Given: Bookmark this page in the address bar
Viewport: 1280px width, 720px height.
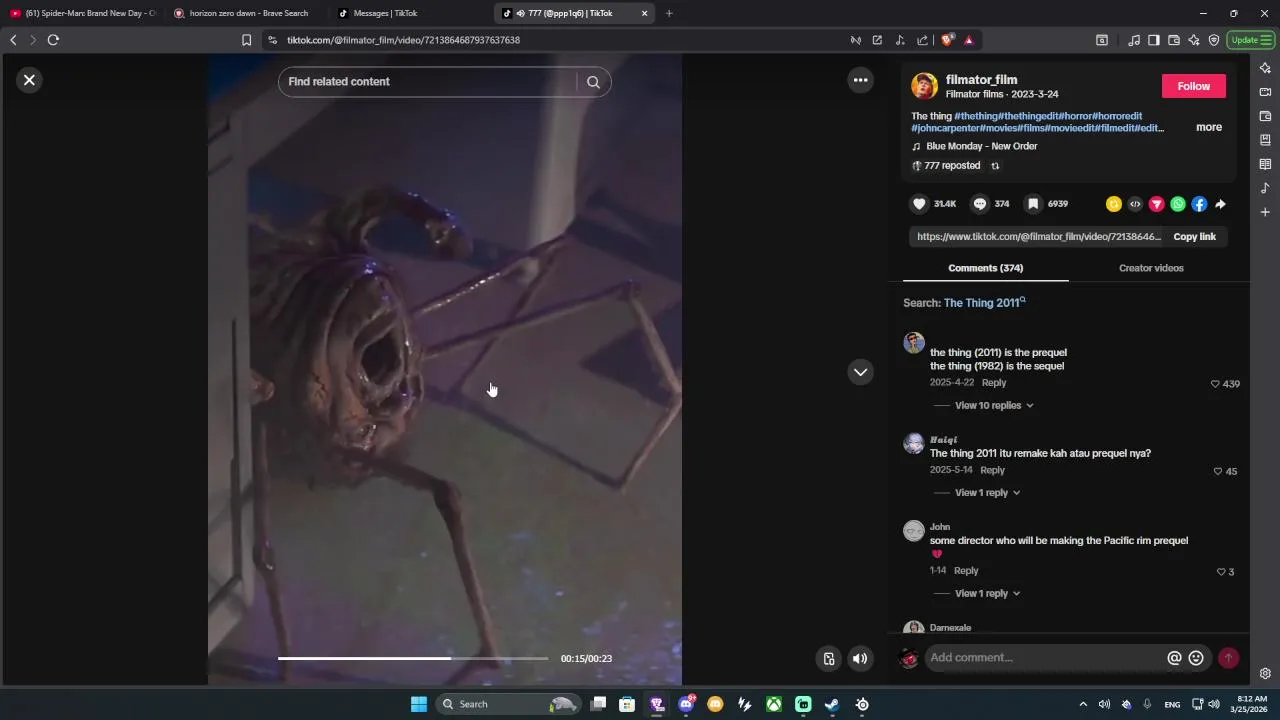Looking at the screenshot, I should pyautogui.click(x=246, y=40).
